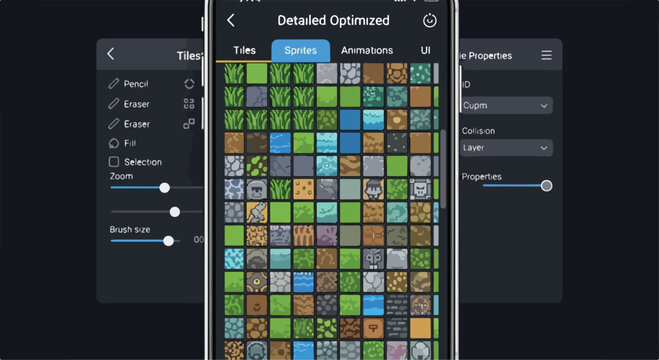Screen dimensions: 659x360
Task: Select the gray skull face tile in ninth row
Action: click(x=373, y=258)
